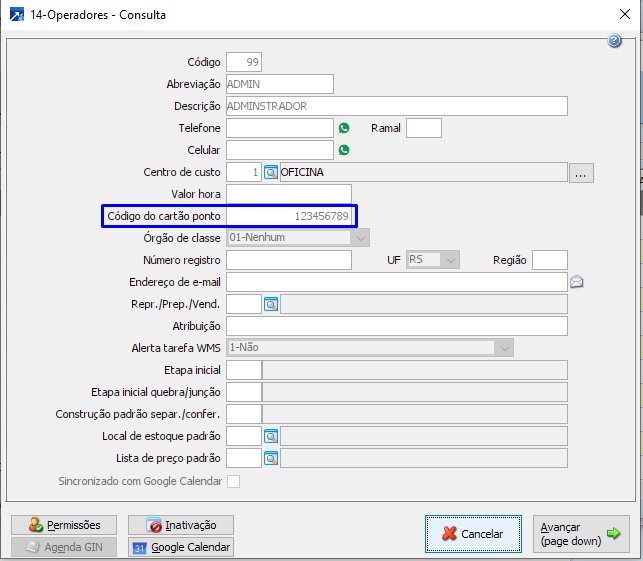Toggle the Sincronizado com Google Calendar checkbox
643x561 pixels.
(x=233, y=481)
